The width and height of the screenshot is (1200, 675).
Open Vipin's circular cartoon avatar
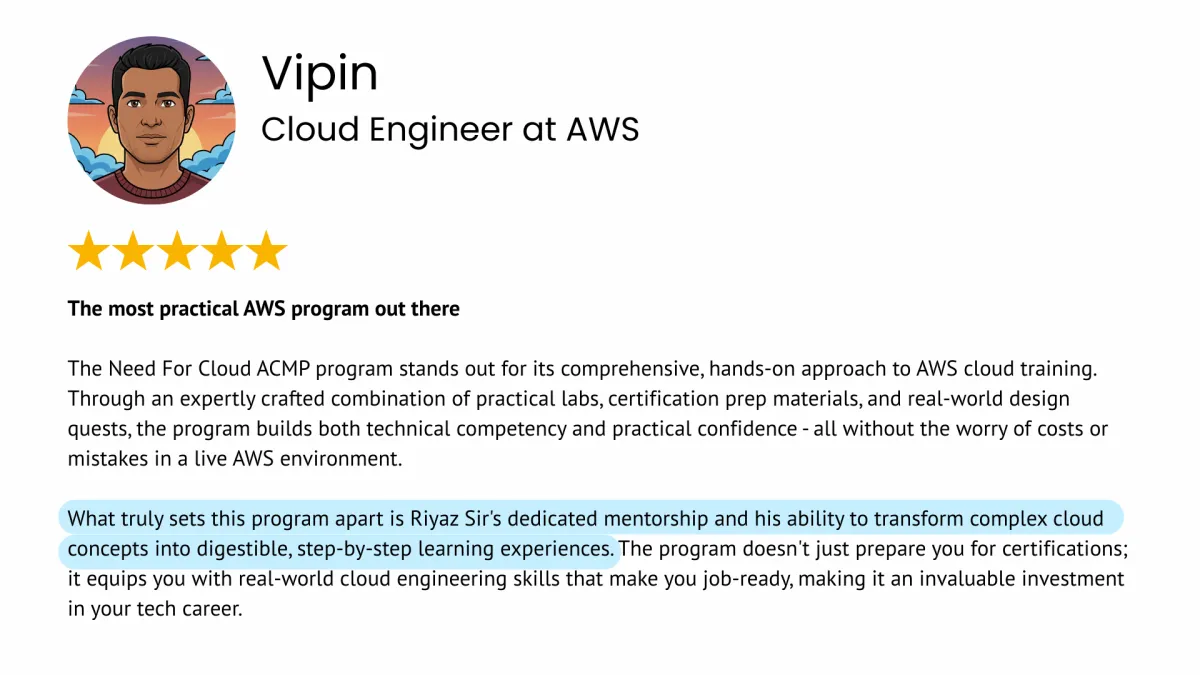(x=152, y=120)
